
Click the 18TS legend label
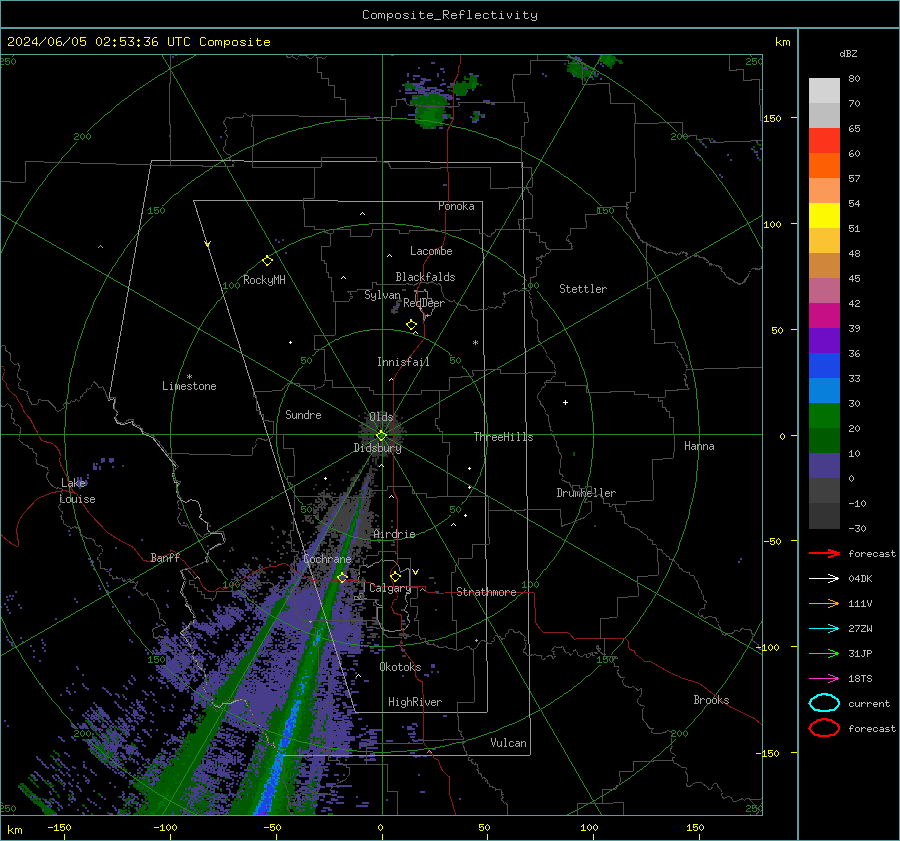pos(860,679)
